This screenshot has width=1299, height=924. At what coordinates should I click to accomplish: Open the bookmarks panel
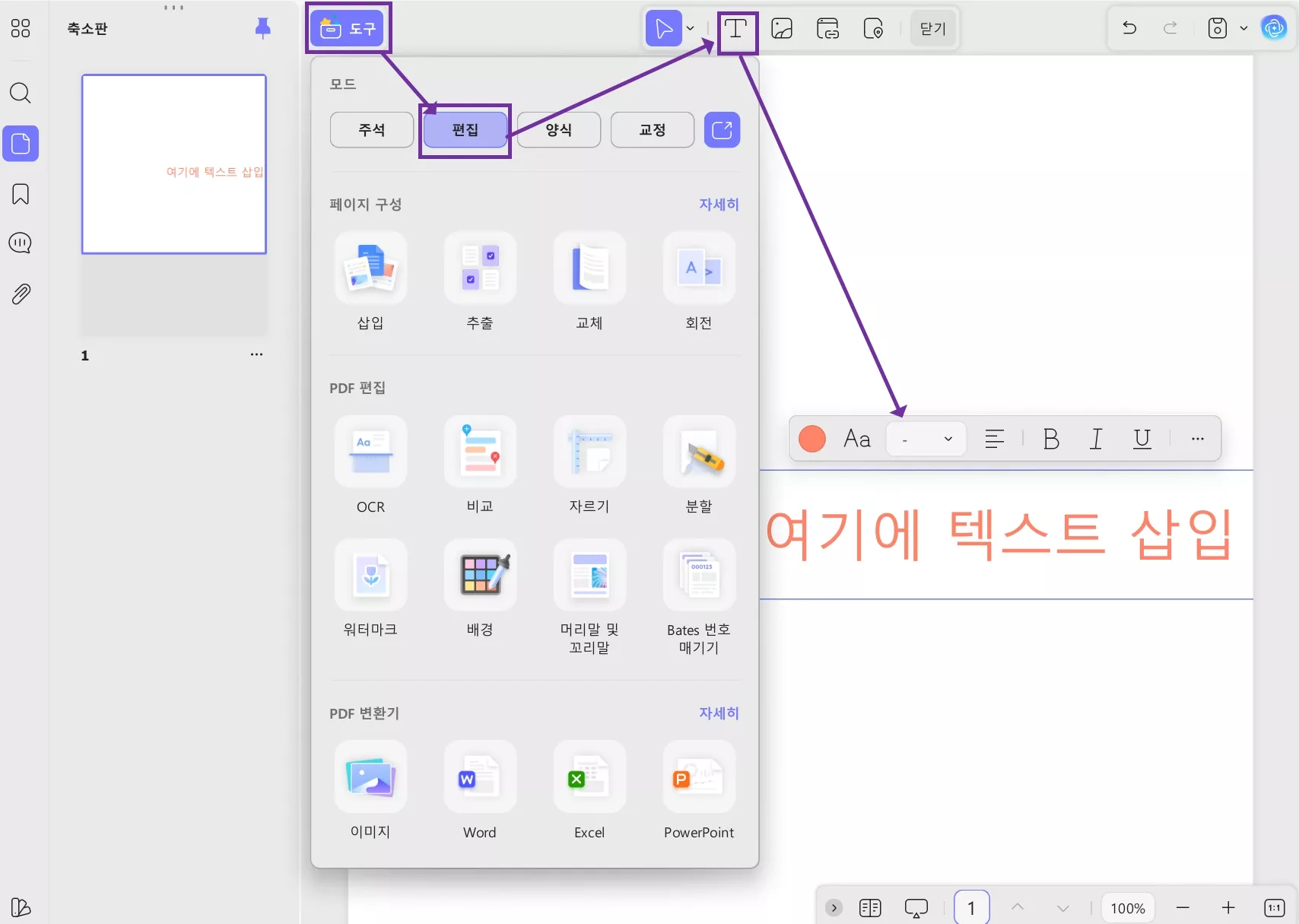pyautogui.click(x=21, y=194)
